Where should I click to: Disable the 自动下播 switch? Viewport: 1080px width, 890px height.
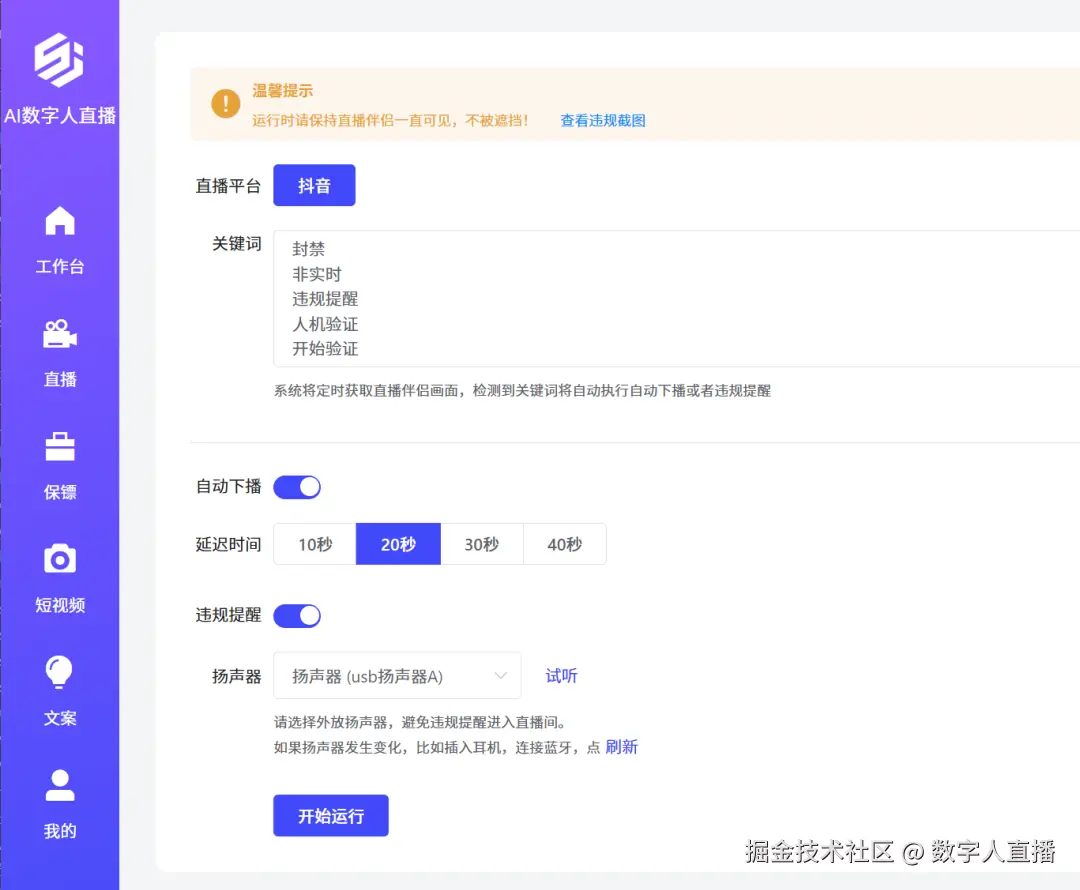point(297,487)
